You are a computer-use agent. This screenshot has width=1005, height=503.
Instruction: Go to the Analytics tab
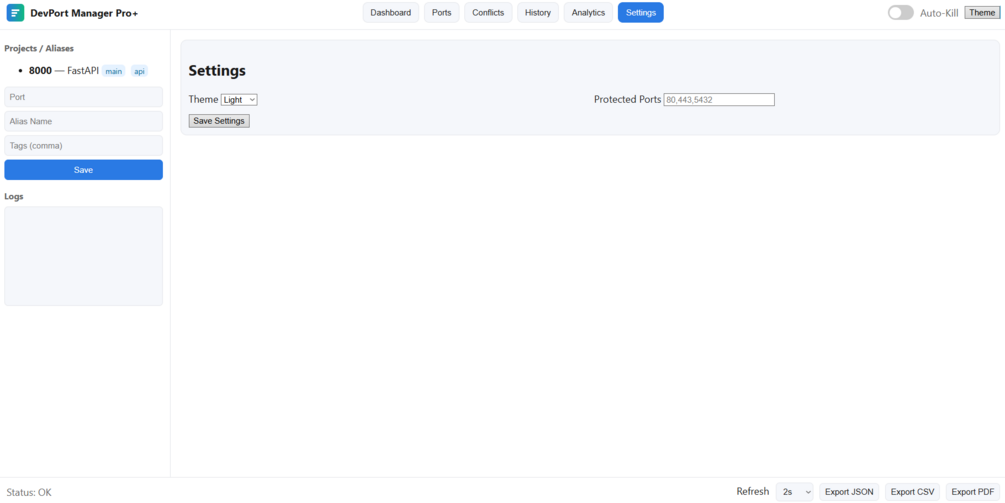click(588, 13)
